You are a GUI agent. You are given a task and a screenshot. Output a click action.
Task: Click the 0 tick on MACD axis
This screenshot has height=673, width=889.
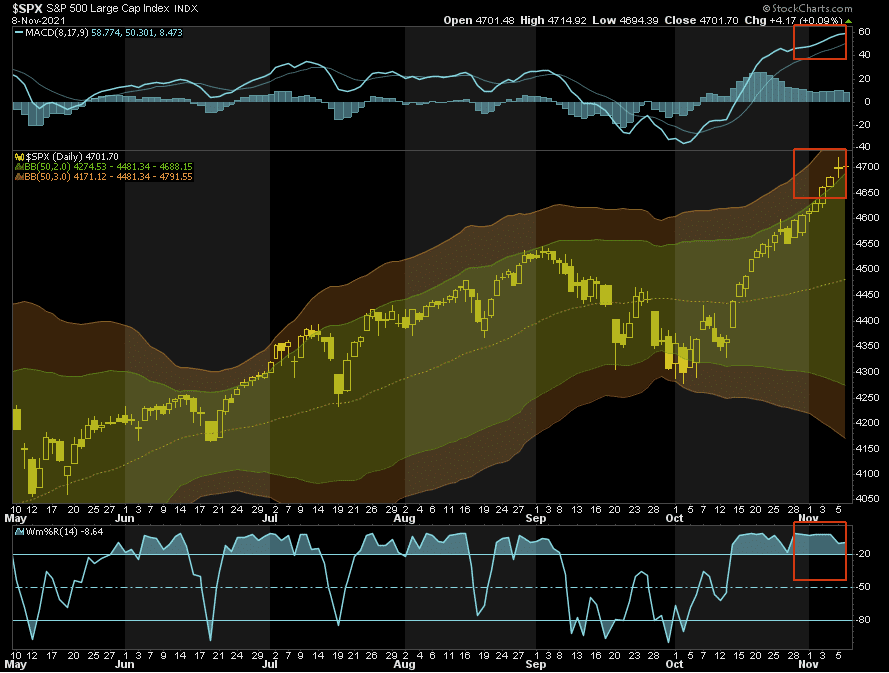pos(867,102)
